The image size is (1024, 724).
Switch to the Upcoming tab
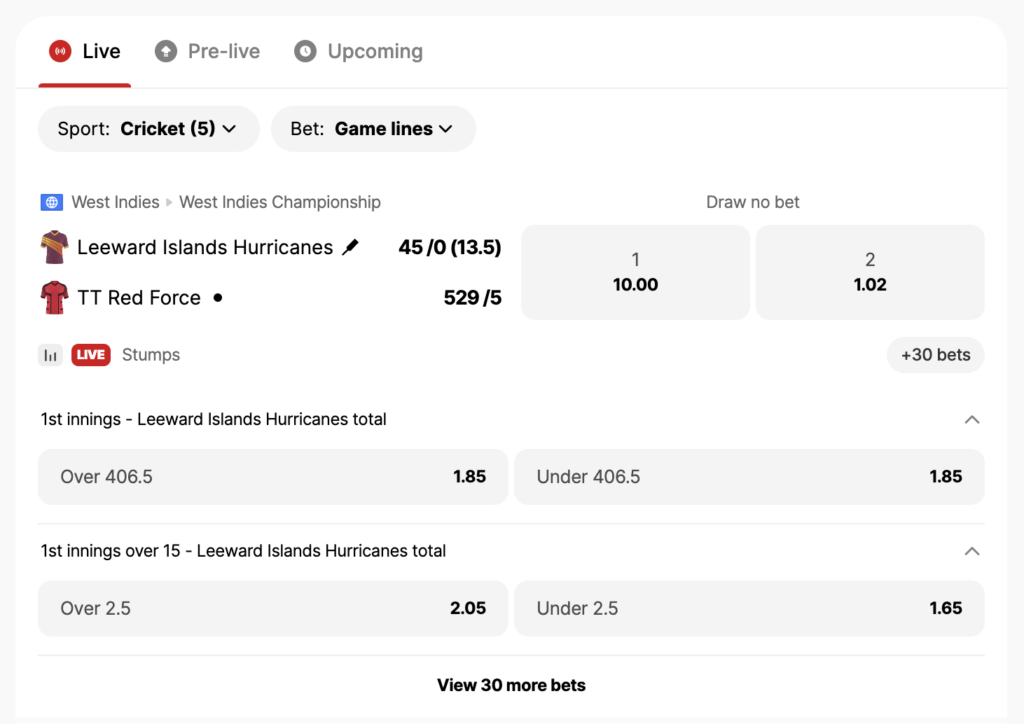pos(358,51)
